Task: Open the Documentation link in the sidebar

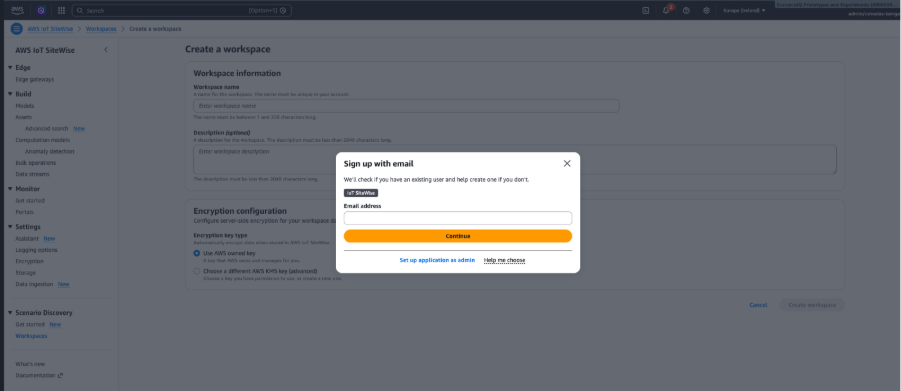Action: 35,375
